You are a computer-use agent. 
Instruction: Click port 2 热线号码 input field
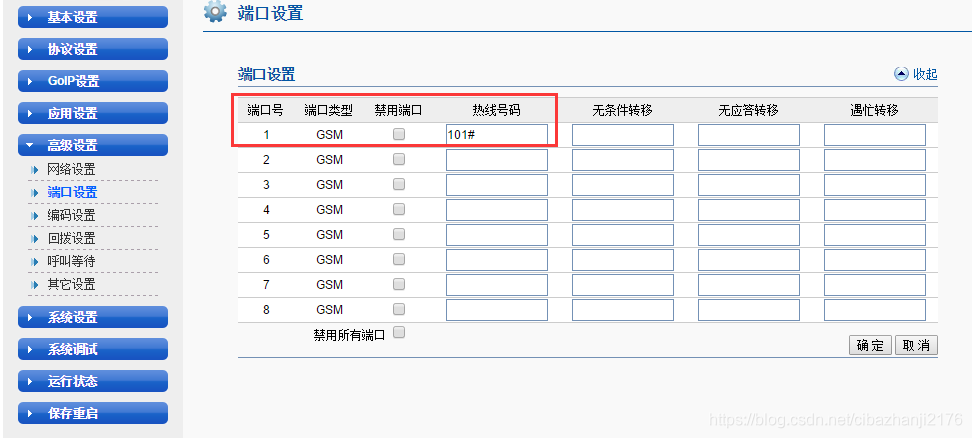497,160
